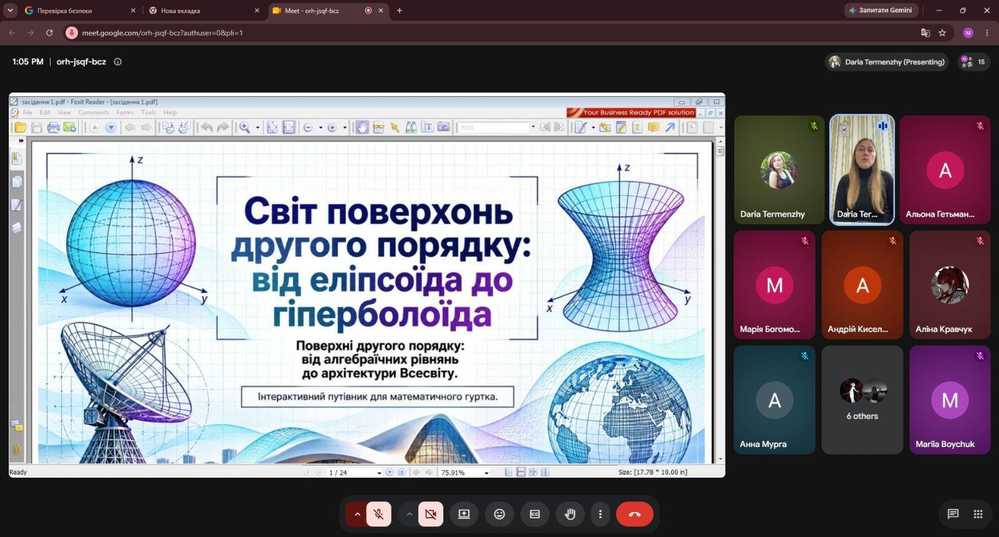Turn on the camera in Meet
The height and width of the screenshot is (537, 999).
[x=431, y=514]
